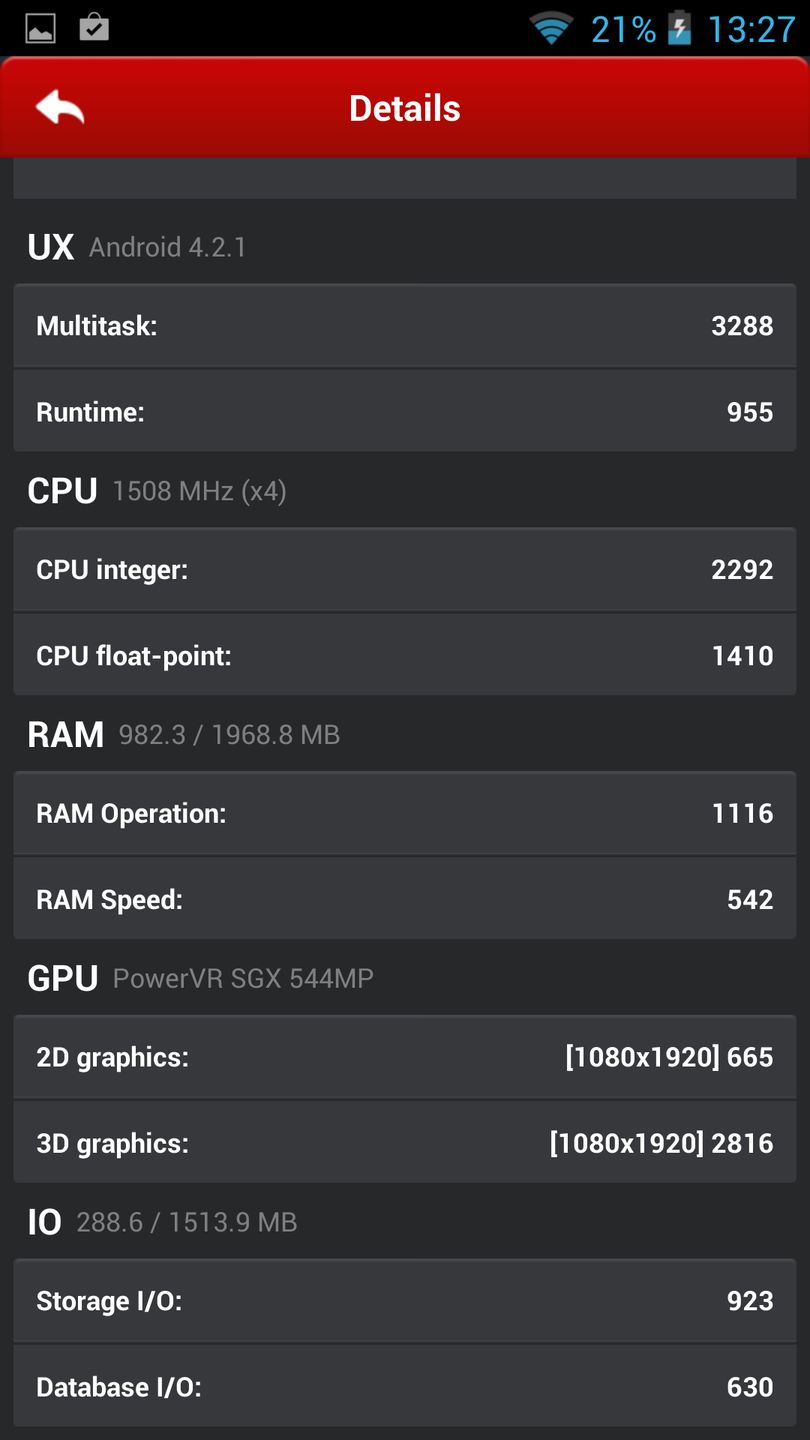Viewport: 810px width, 1440px height.
Task: Tap the CPU float-point result row
Action: pyautogui.click(x=404, y=656)
